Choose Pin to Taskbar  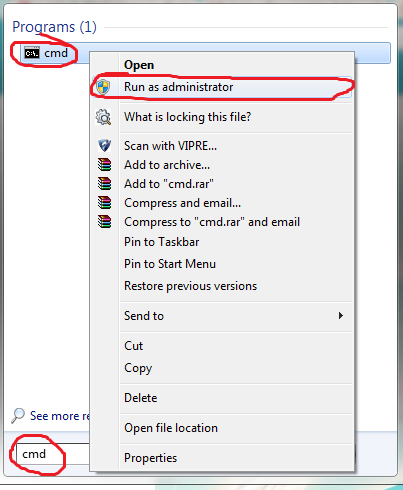click(162, 242)
